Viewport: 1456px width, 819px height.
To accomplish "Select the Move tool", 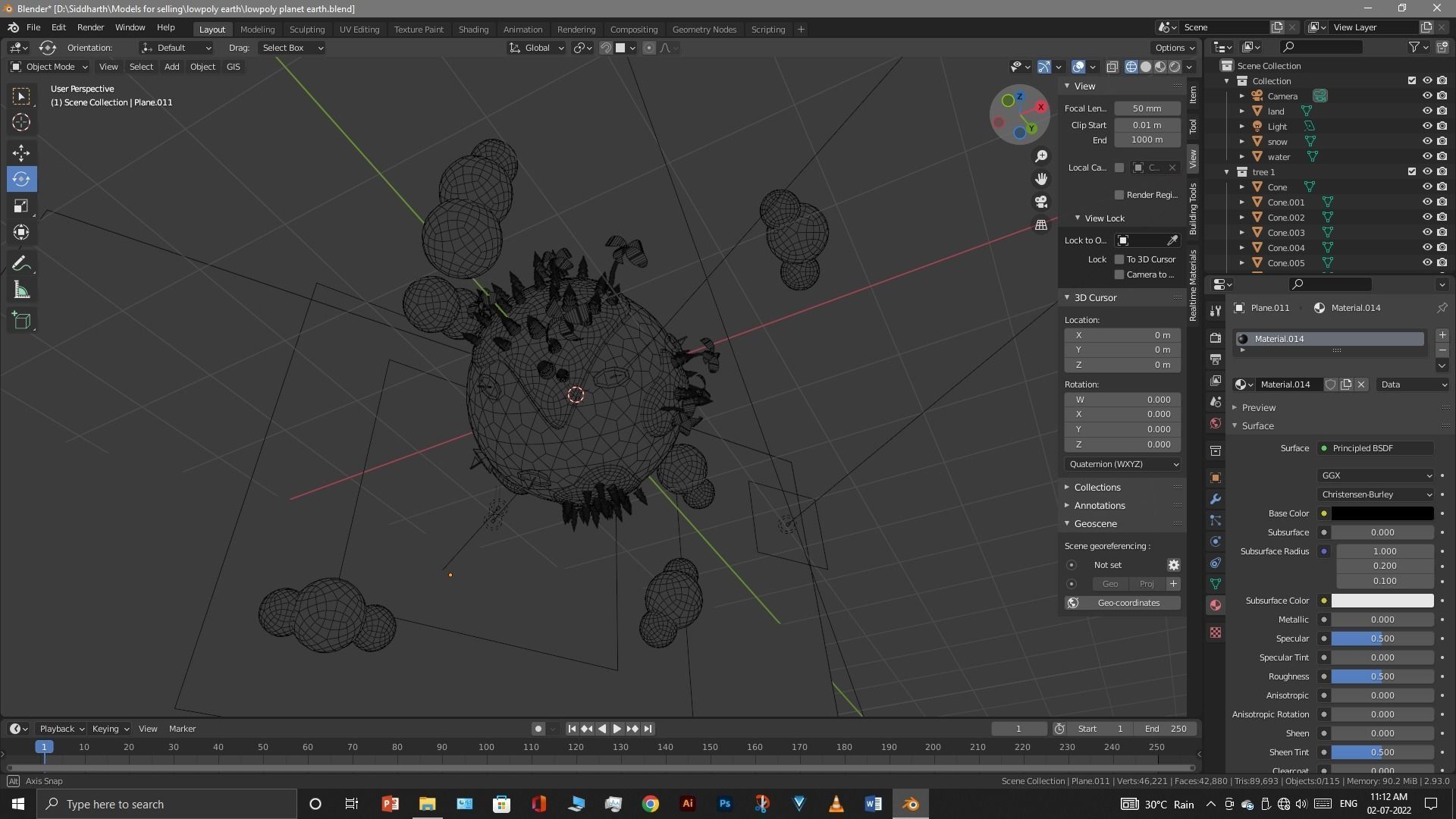I will (x=21, y=152).
